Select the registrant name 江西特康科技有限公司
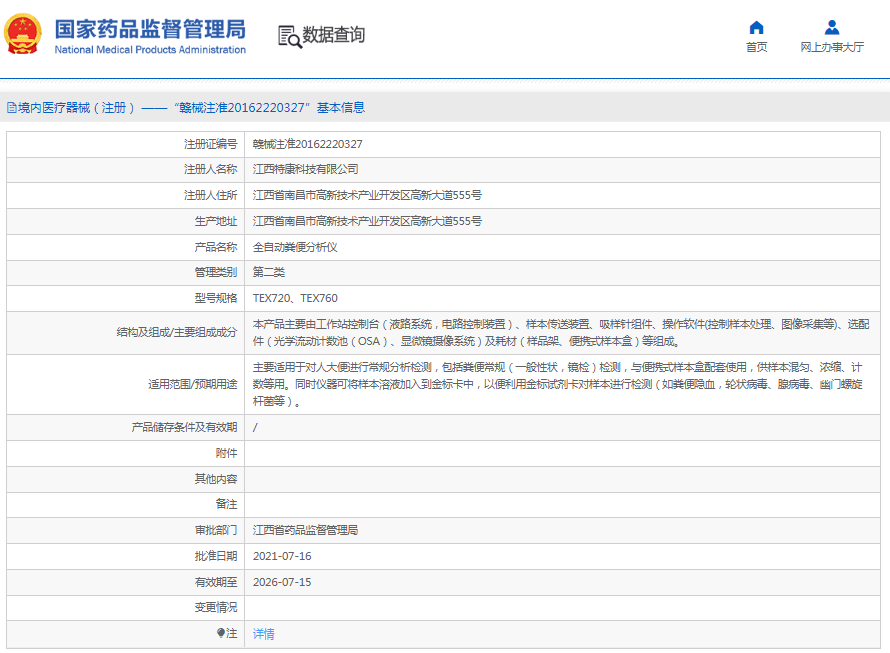 pyautogui.click(x=305, y=169)
